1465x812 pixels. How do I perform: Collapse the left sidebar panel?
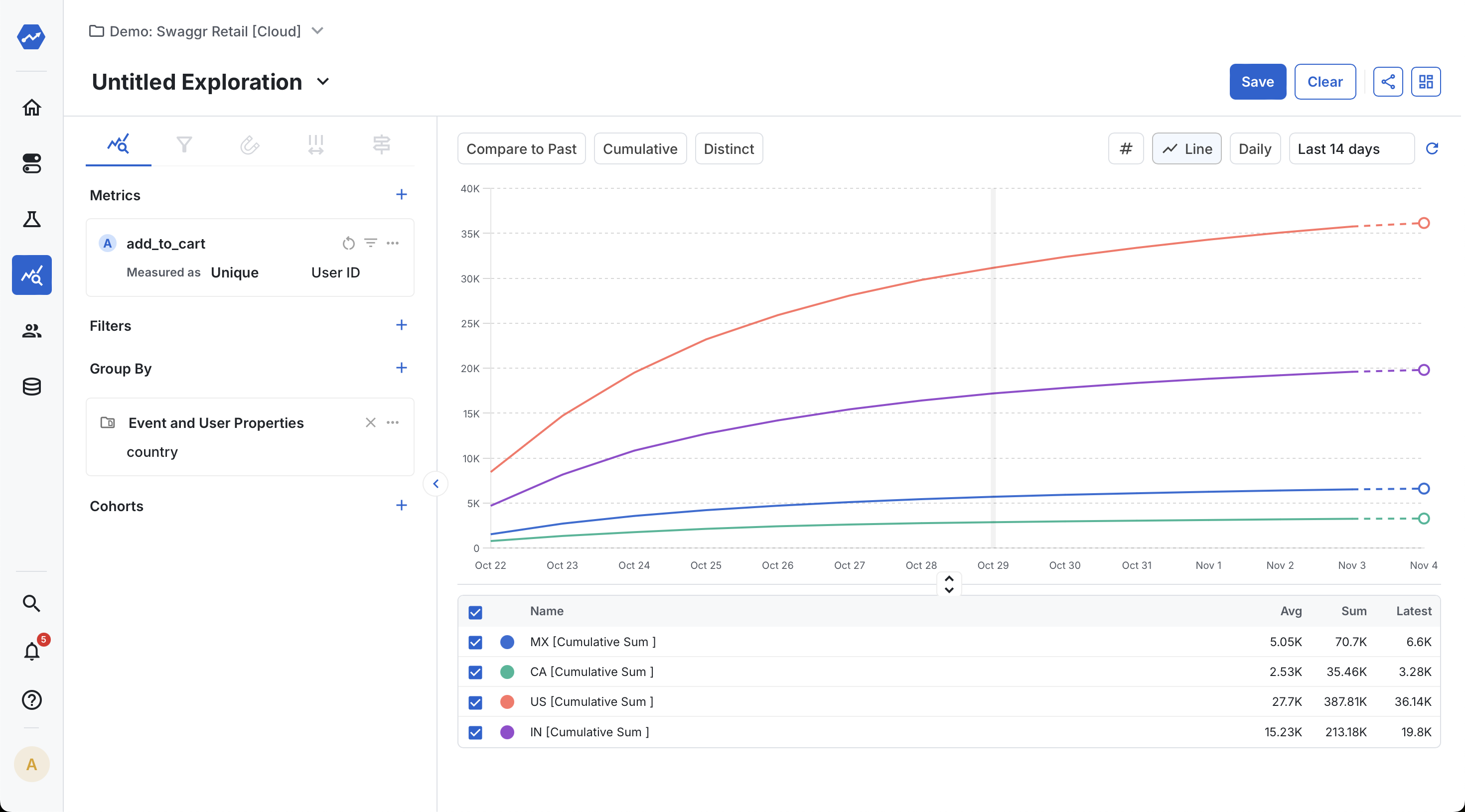click(x=436, y=483)
